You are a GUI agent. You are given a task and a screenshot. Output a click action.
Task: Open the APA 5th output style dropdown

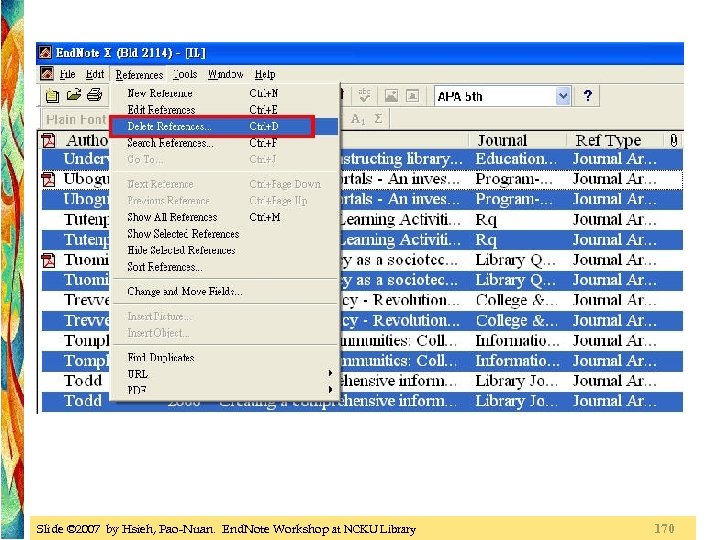point(562,96)
